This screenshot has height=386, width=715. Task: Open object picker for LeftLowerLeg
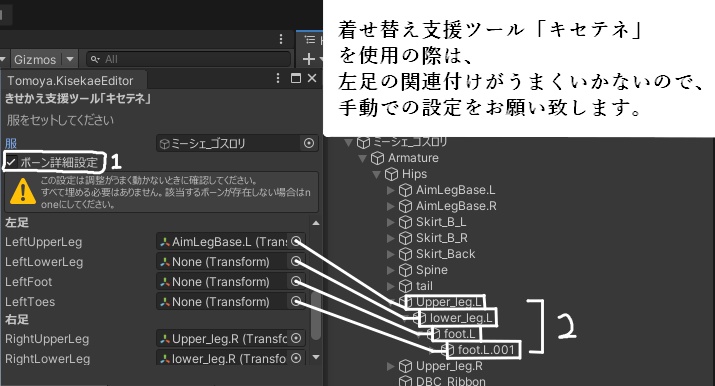coord(296,262)
